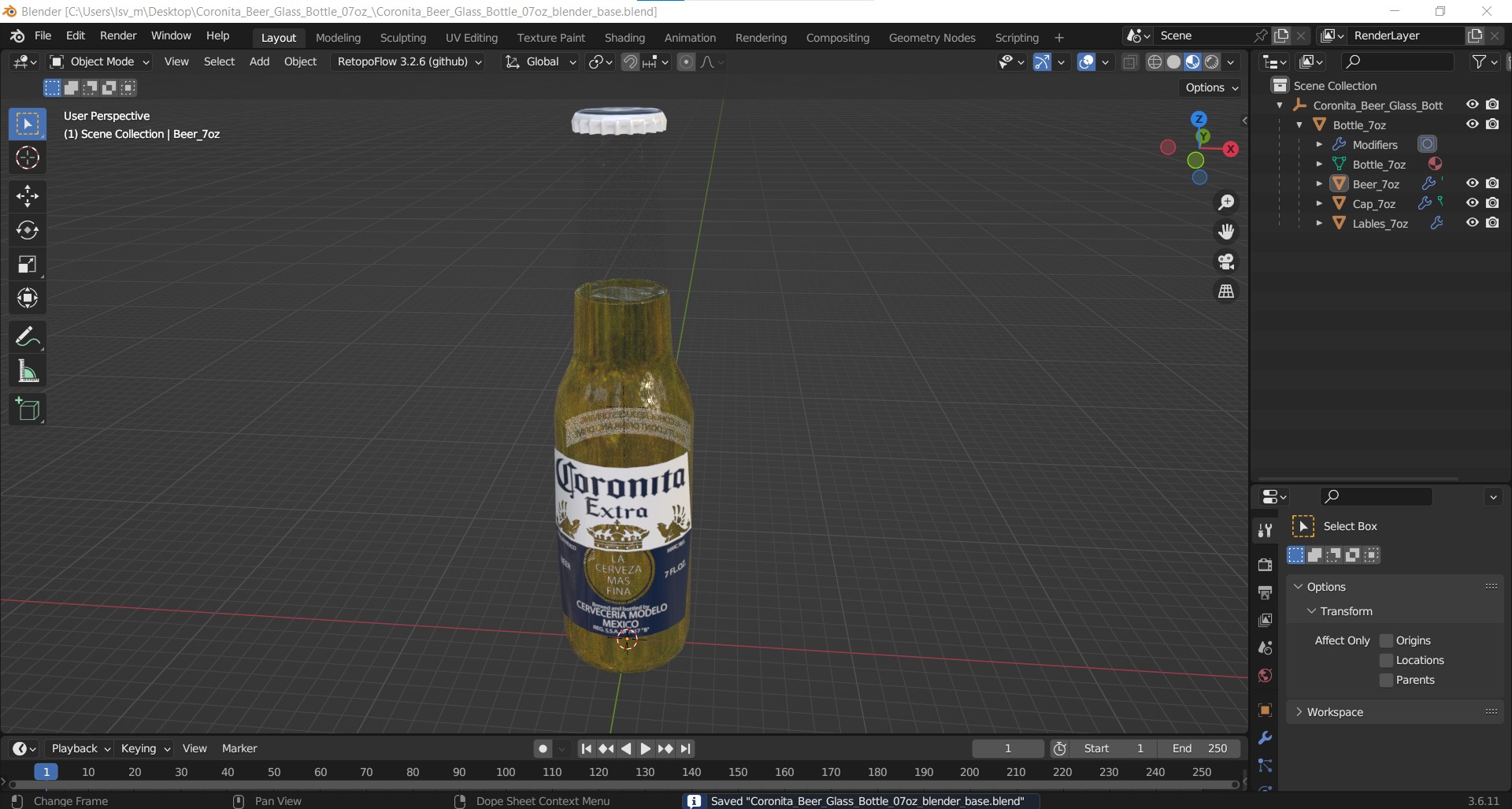Open the View Layer properties tab
Screen dimensions: 1512x809
[1265, 620]
